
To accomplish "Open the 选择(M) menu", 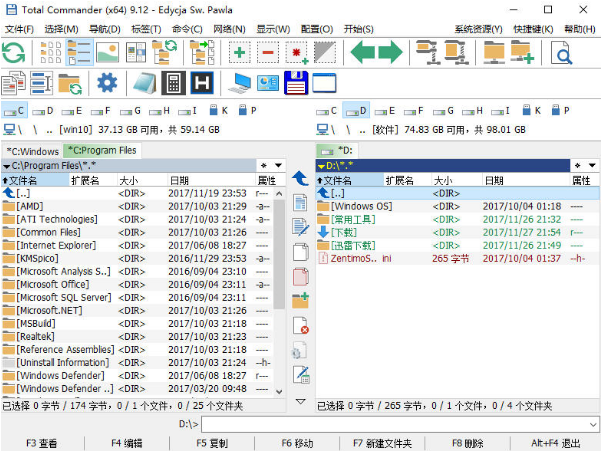I will [61, 29].
